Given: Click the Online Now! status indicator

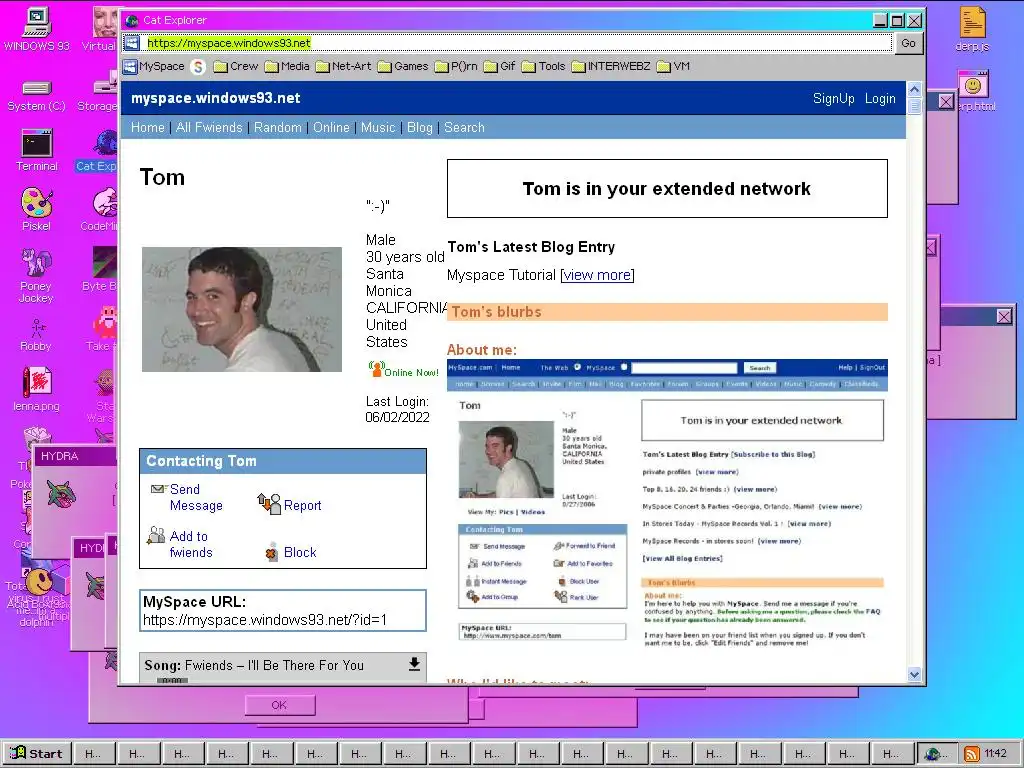Looking at the screenshot, I should coord(403,370).
